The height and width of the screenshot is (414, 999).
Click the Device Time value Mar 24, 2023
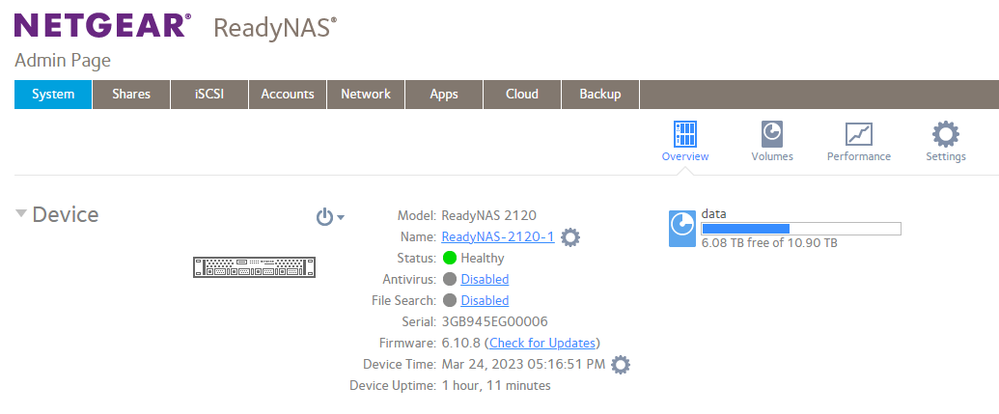pyautogui.click(x=523, y=364)
